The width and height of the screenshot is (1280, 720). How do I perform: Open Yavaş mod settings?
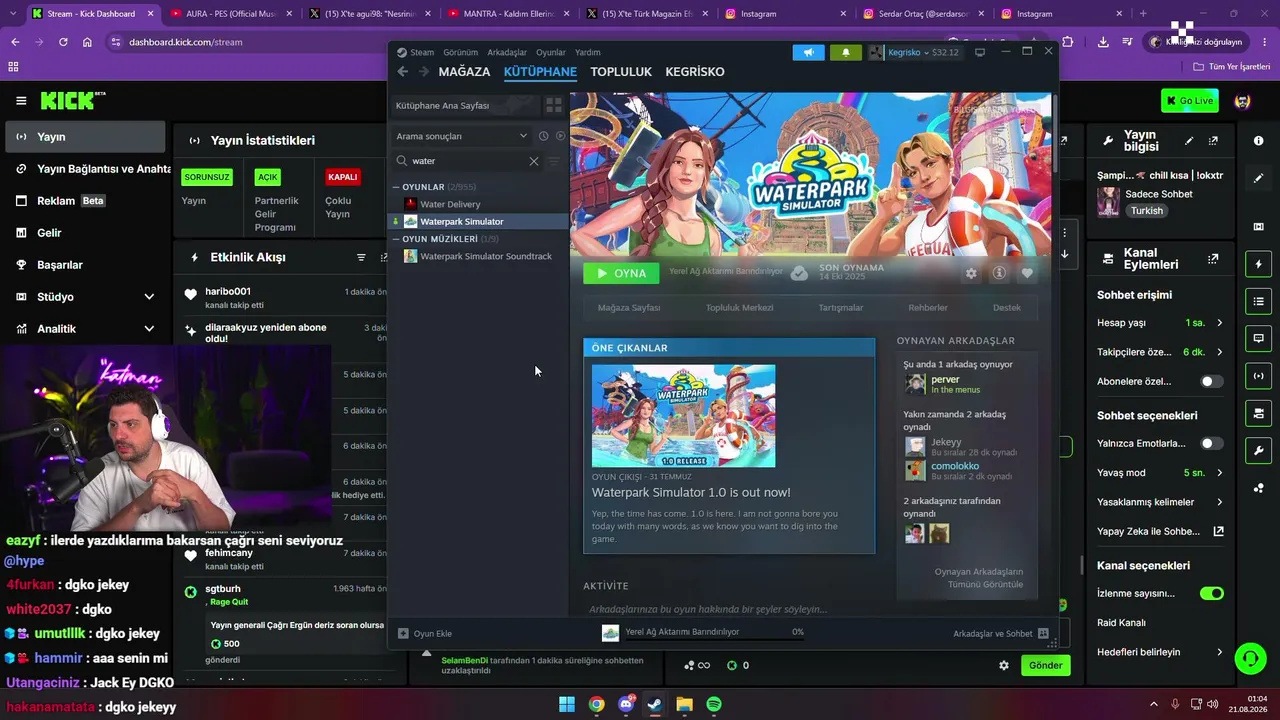pos(1160,472)
